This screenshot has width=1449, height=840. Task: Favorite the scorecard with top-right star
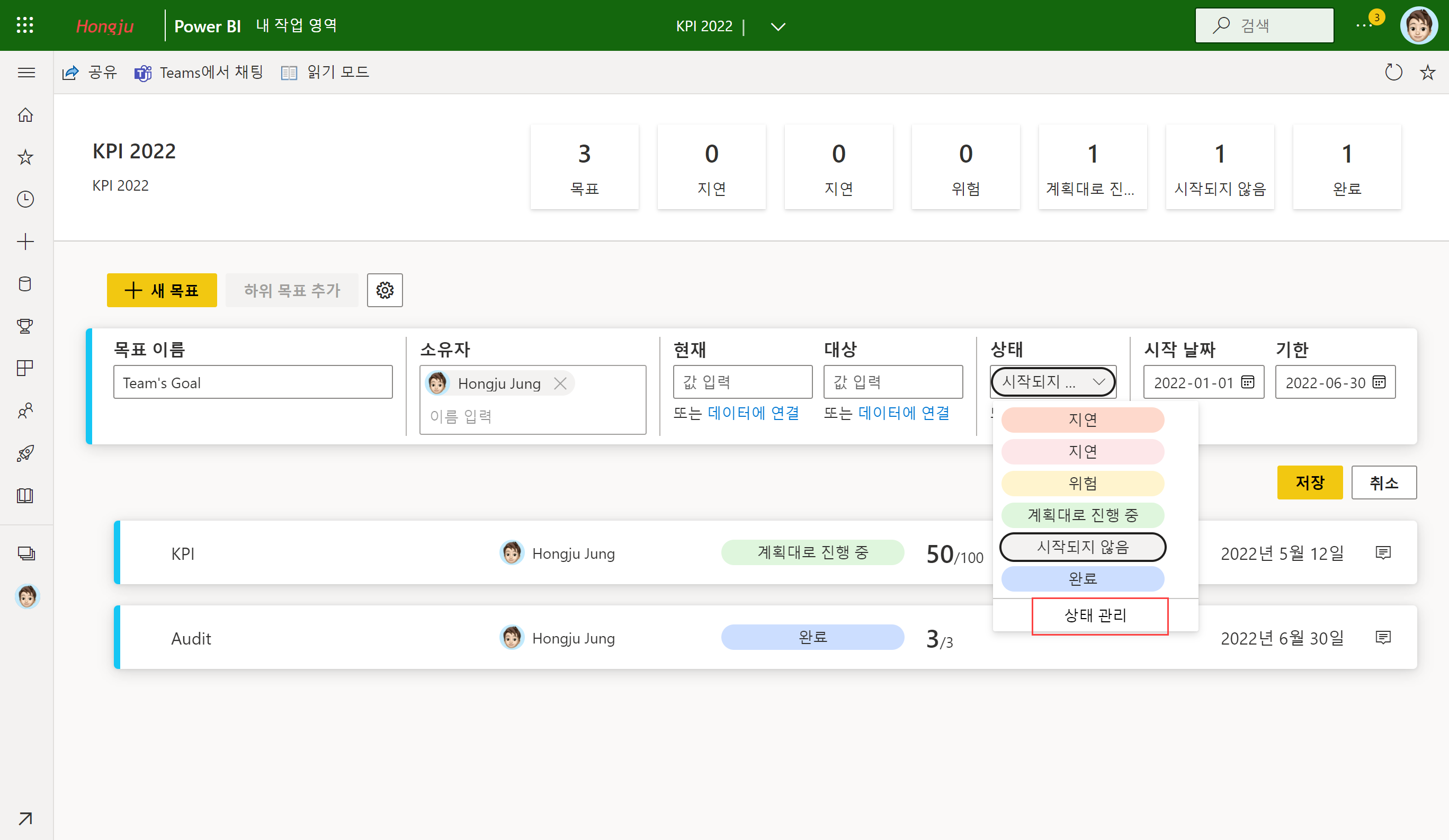1427,73
